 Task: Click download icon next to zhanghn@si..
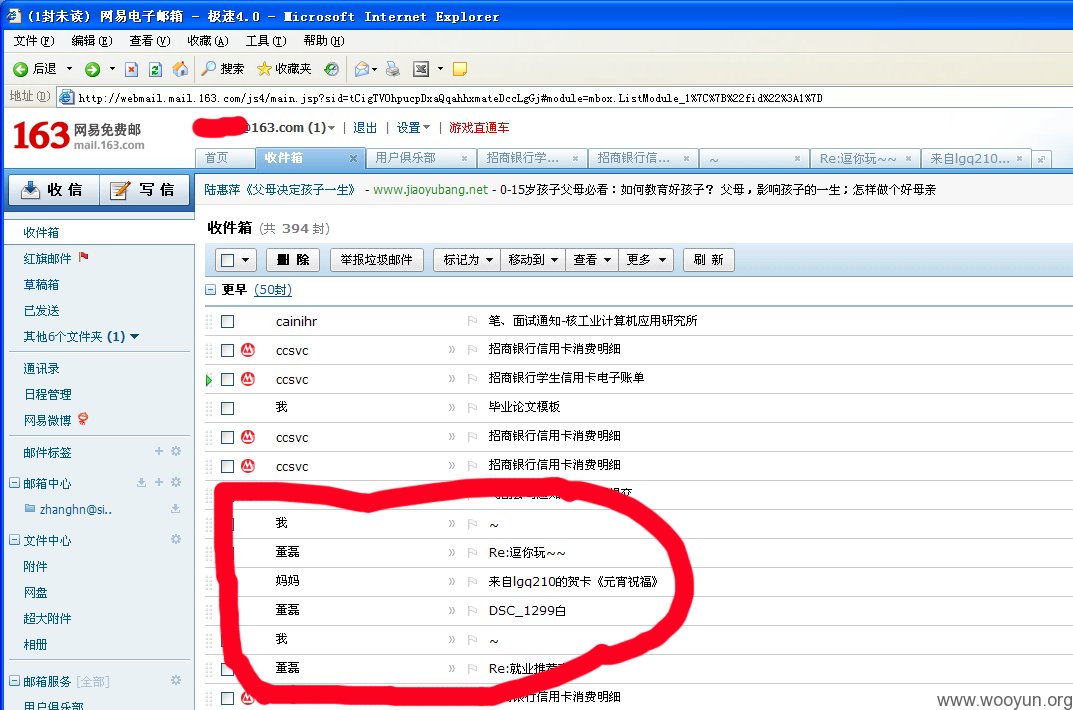click(175, 508)
